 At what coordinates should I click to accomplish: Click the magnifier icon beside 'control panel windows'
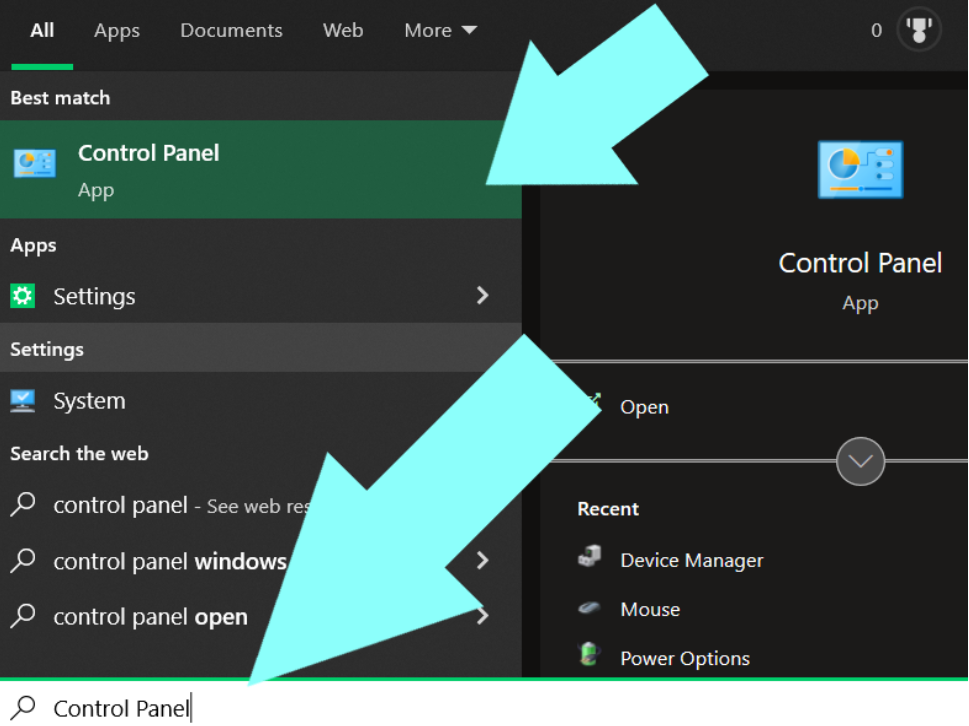click(x=23, y=560)
